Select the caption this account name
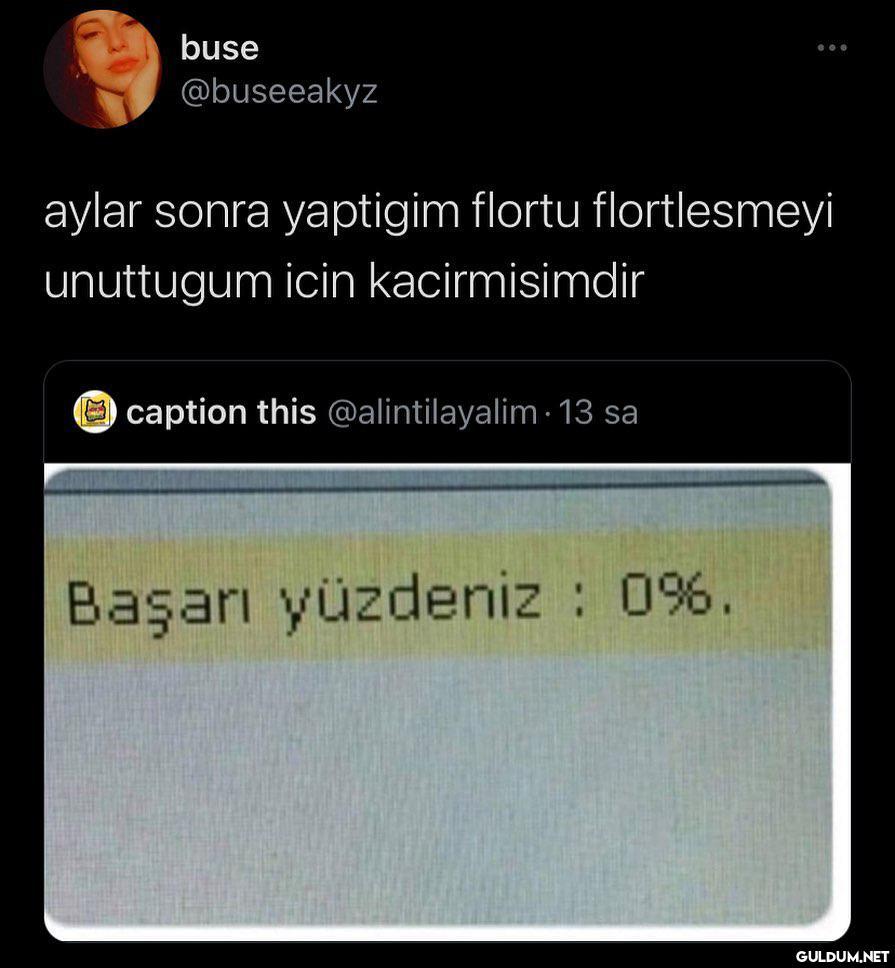 (x=221, y=412)
